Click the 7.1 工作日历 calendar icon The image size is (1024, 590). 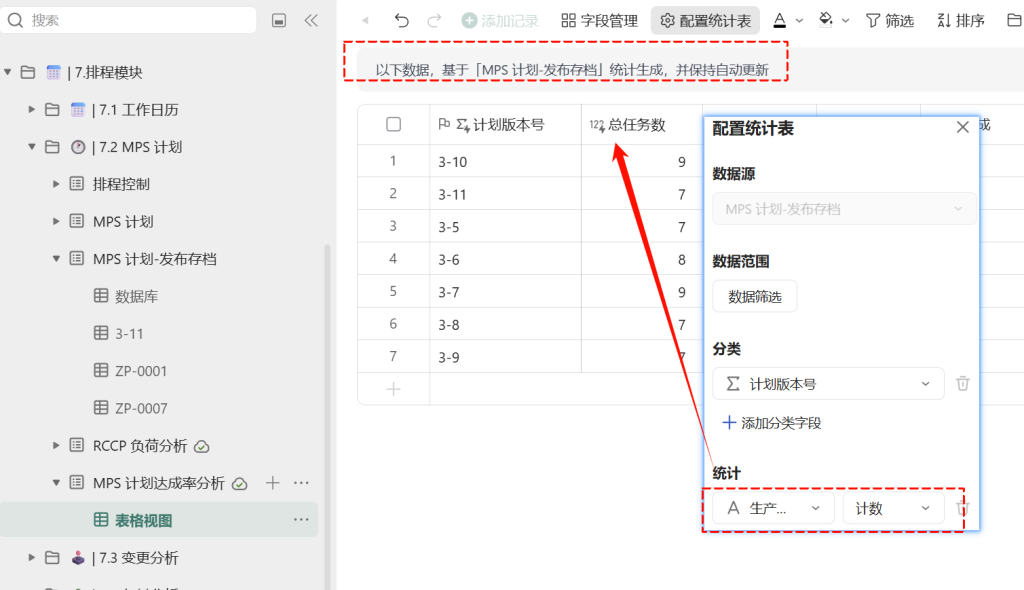78,109
